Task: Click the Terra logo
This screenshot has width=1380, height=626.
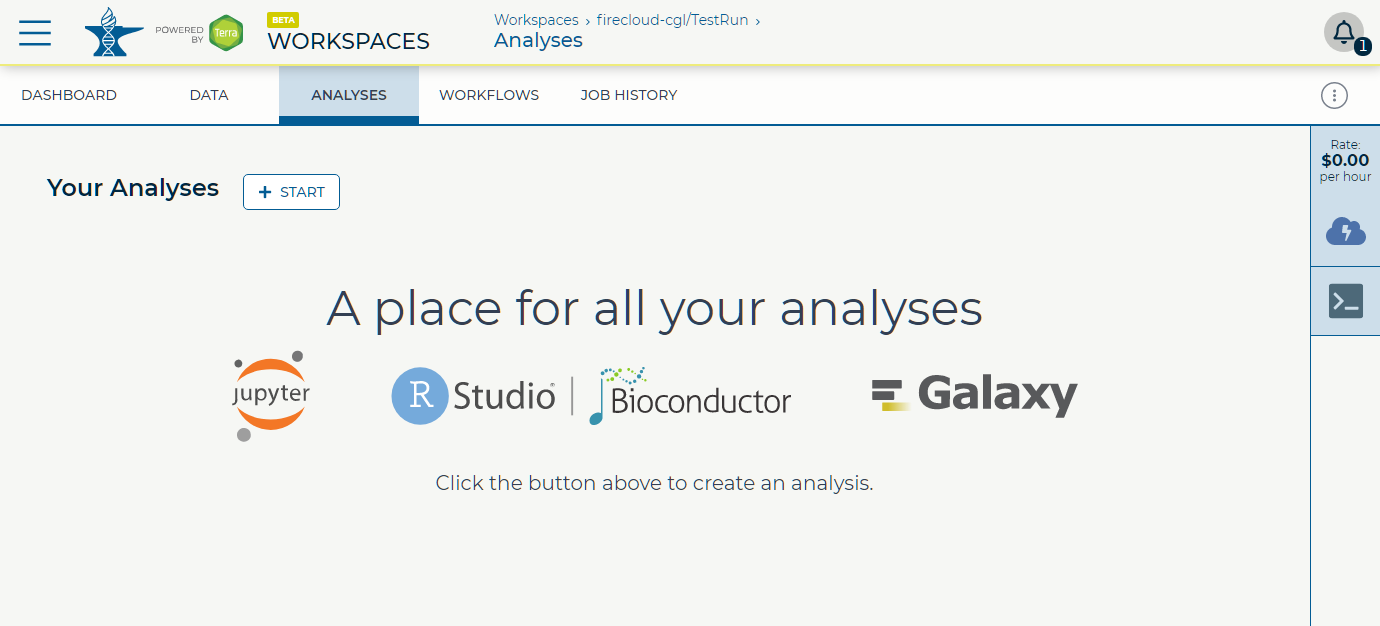Action: point(113,32)
